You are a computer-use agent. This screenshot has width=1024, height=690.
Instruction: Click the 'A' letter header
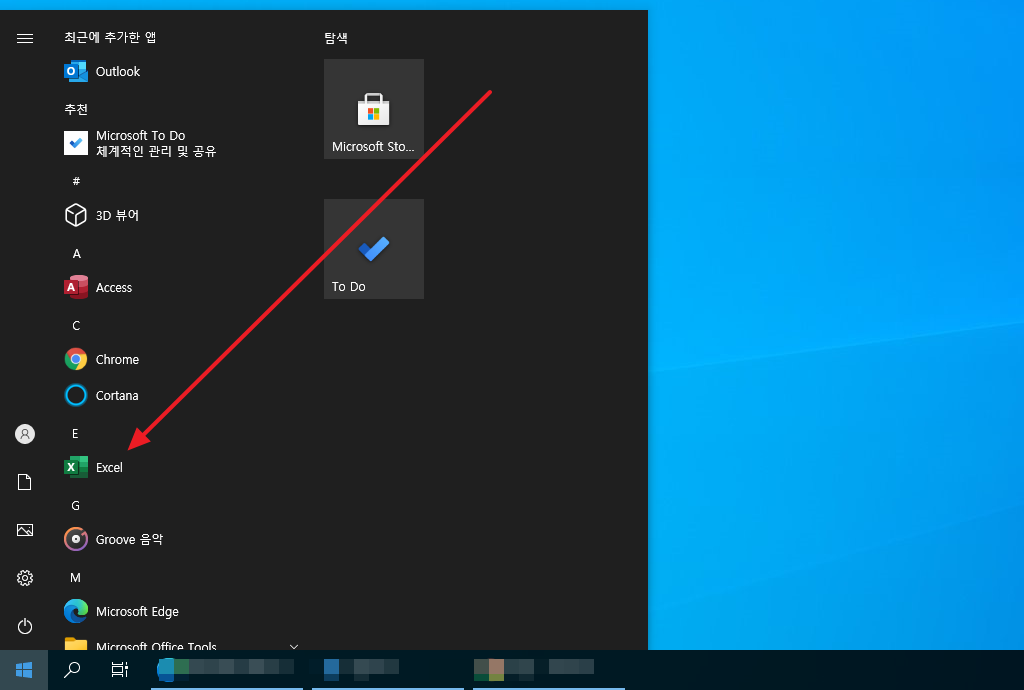[76, 253]
